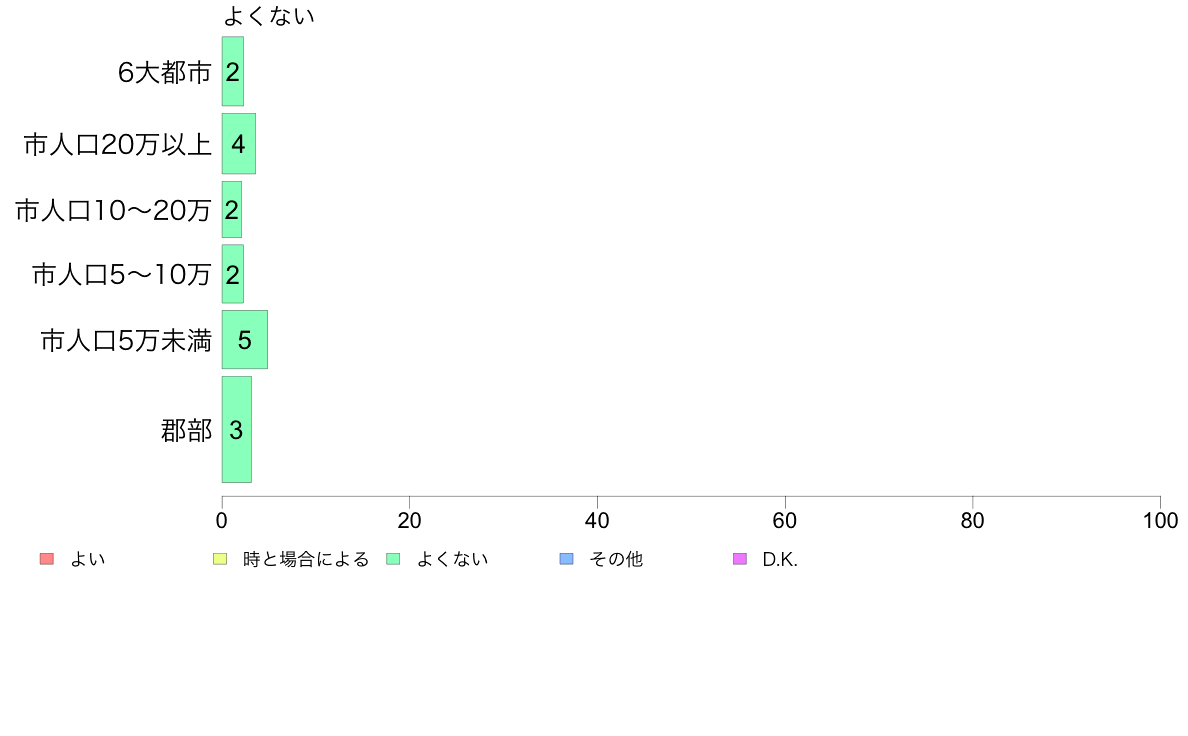
Task: Click the よくない chart title
Action: tap(269, 16)
